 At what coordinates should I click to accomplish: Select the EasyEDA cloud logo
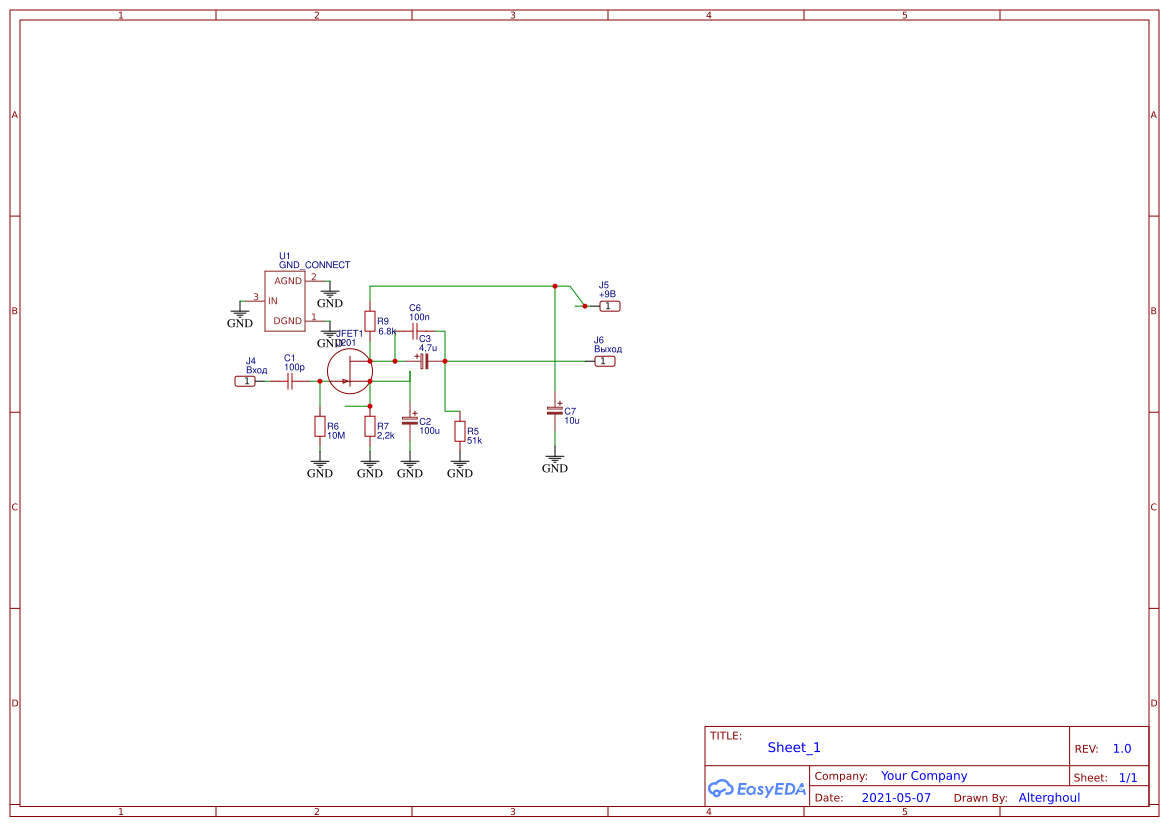pyautogui.click(x=757, y=789)
